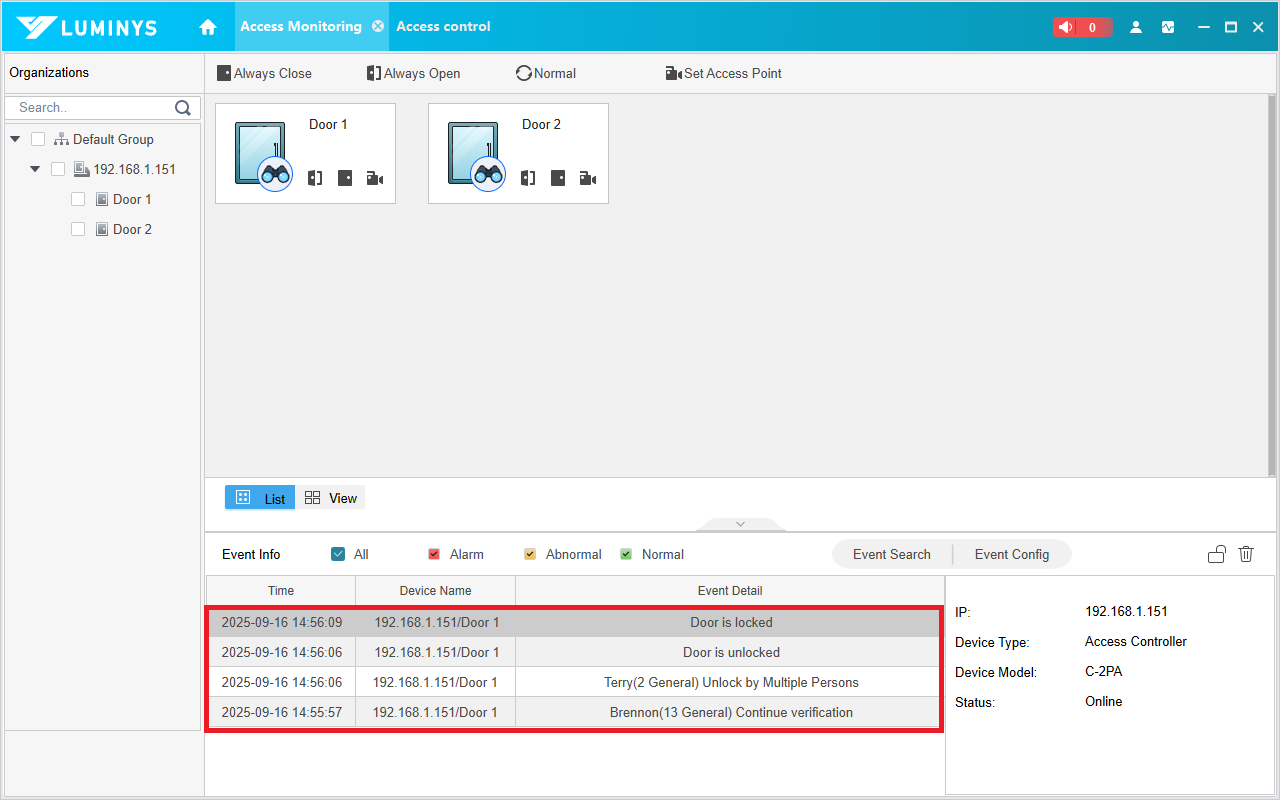
Task: Click Door 1 close-door icon
Action: pyautogui.click(x=345, y=178)
